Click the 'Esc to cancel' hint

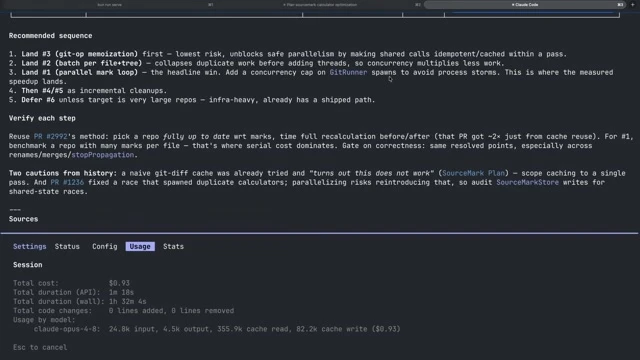click(x=40, y=347)
